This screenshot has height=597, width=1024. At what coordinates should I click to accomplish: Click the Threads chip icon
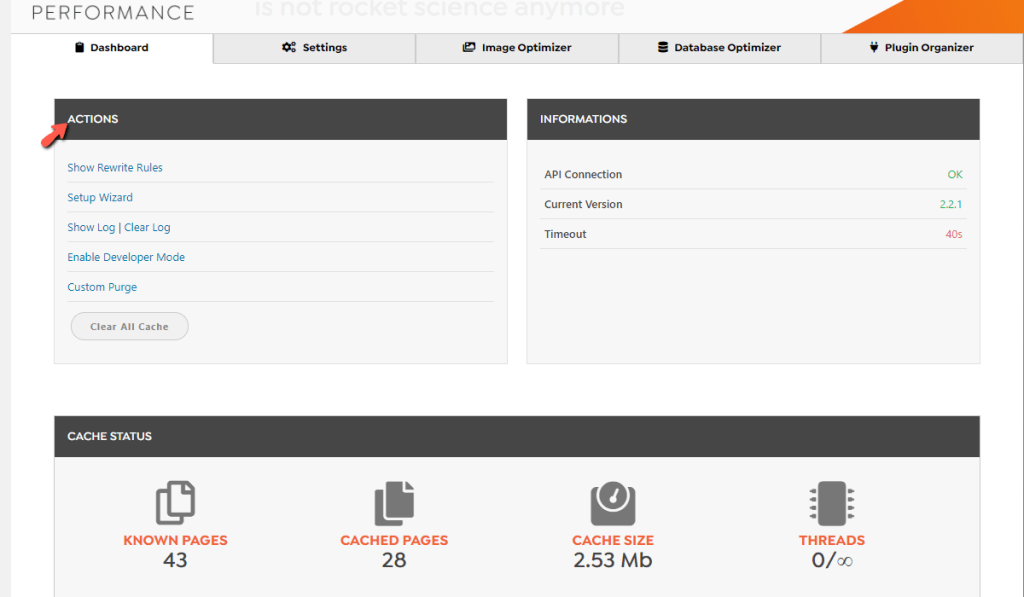831,503
